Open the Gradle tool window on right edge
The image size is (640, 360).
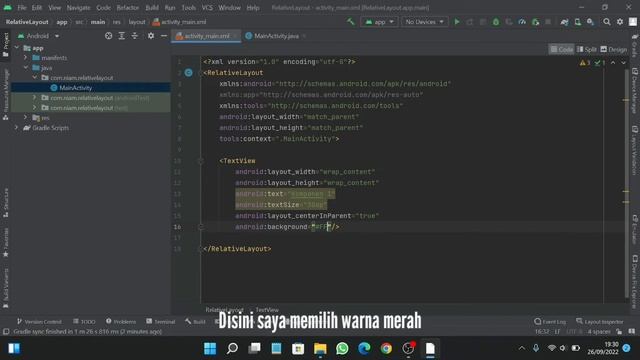pyautogui.click(x=635, y=46)
